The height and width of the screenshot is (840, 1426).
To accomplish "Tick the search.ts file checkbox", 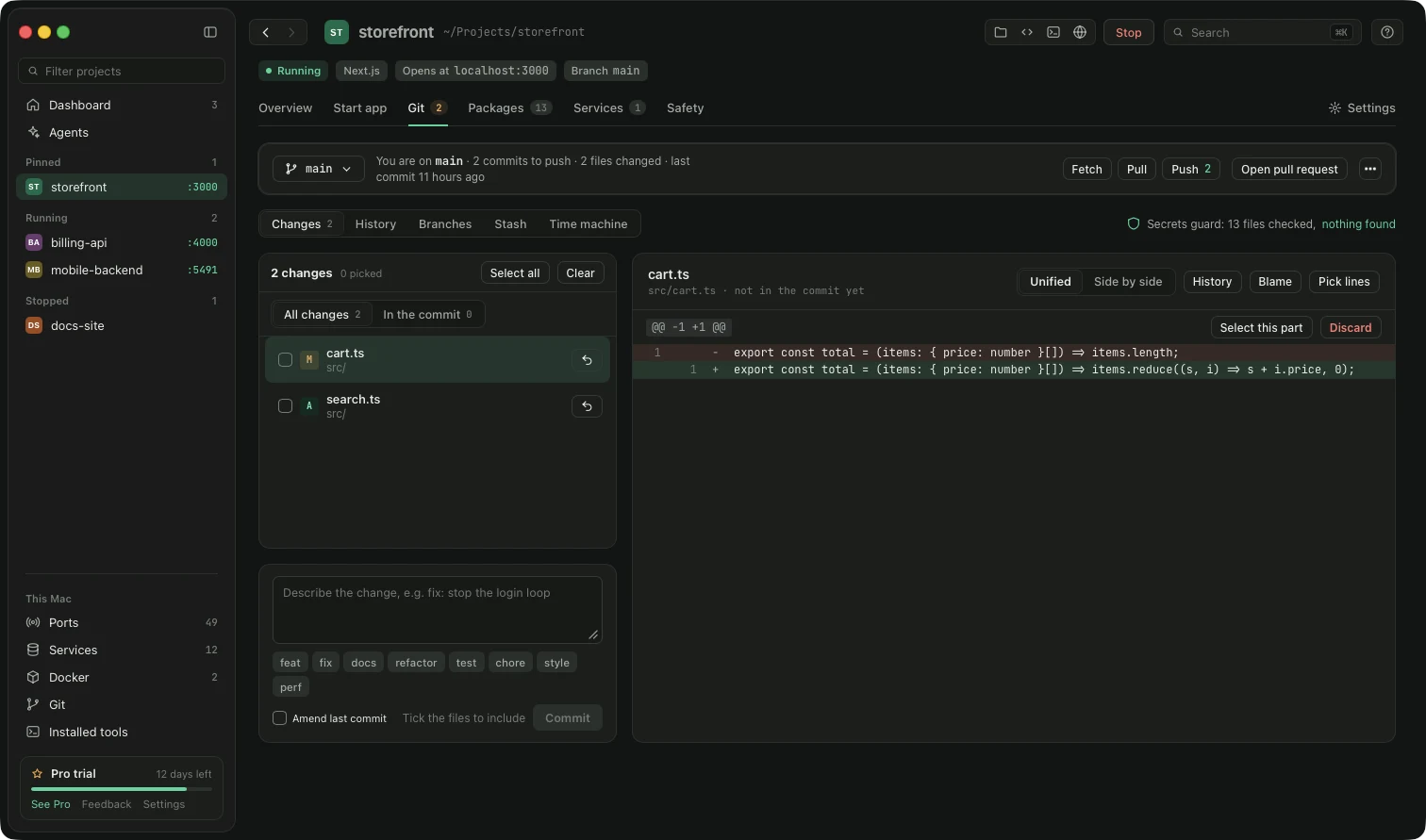I will click(x=285, y=406).
